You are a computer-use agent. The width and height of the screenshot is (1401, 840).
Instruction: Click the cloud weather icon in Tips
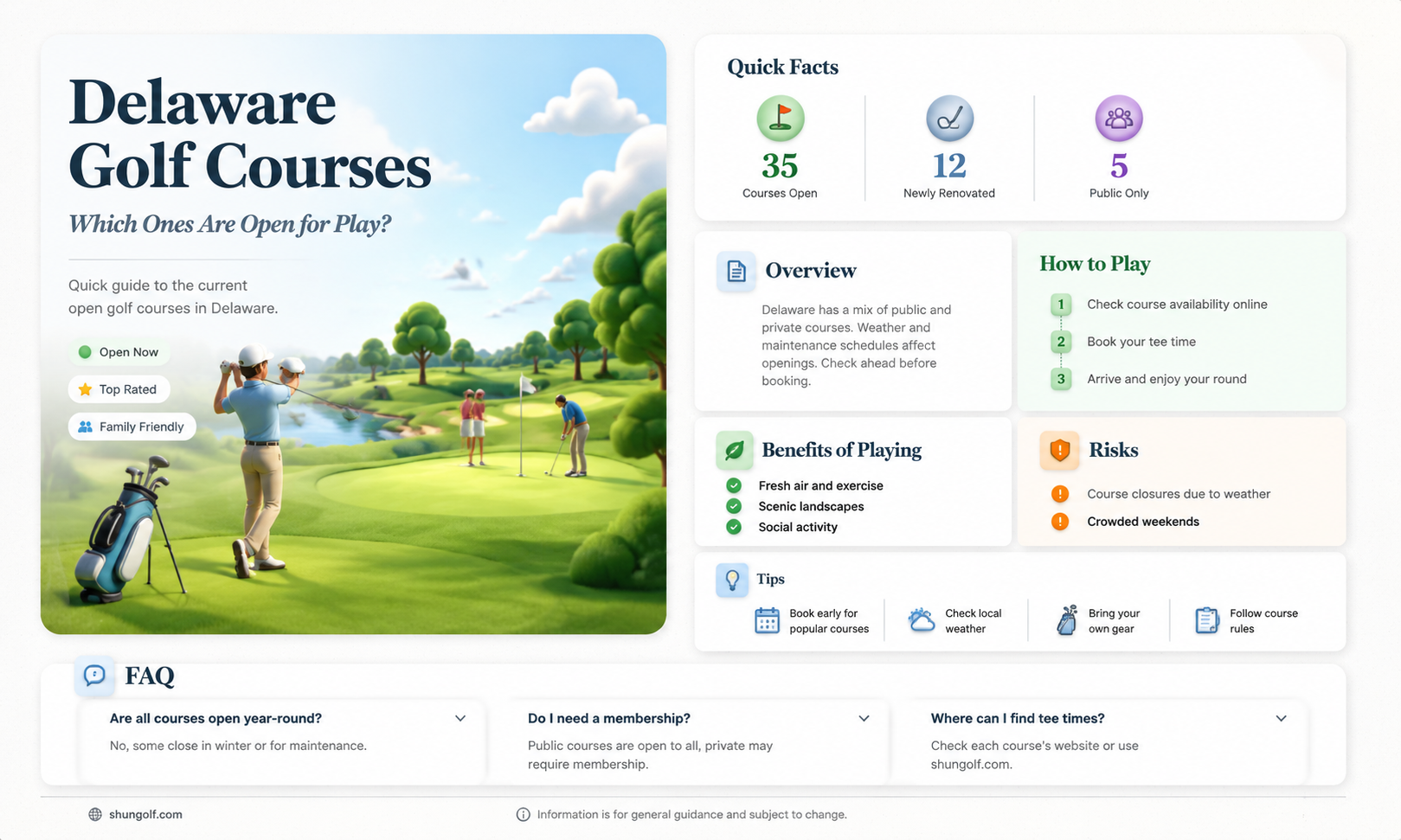click(x=922, y=620)
